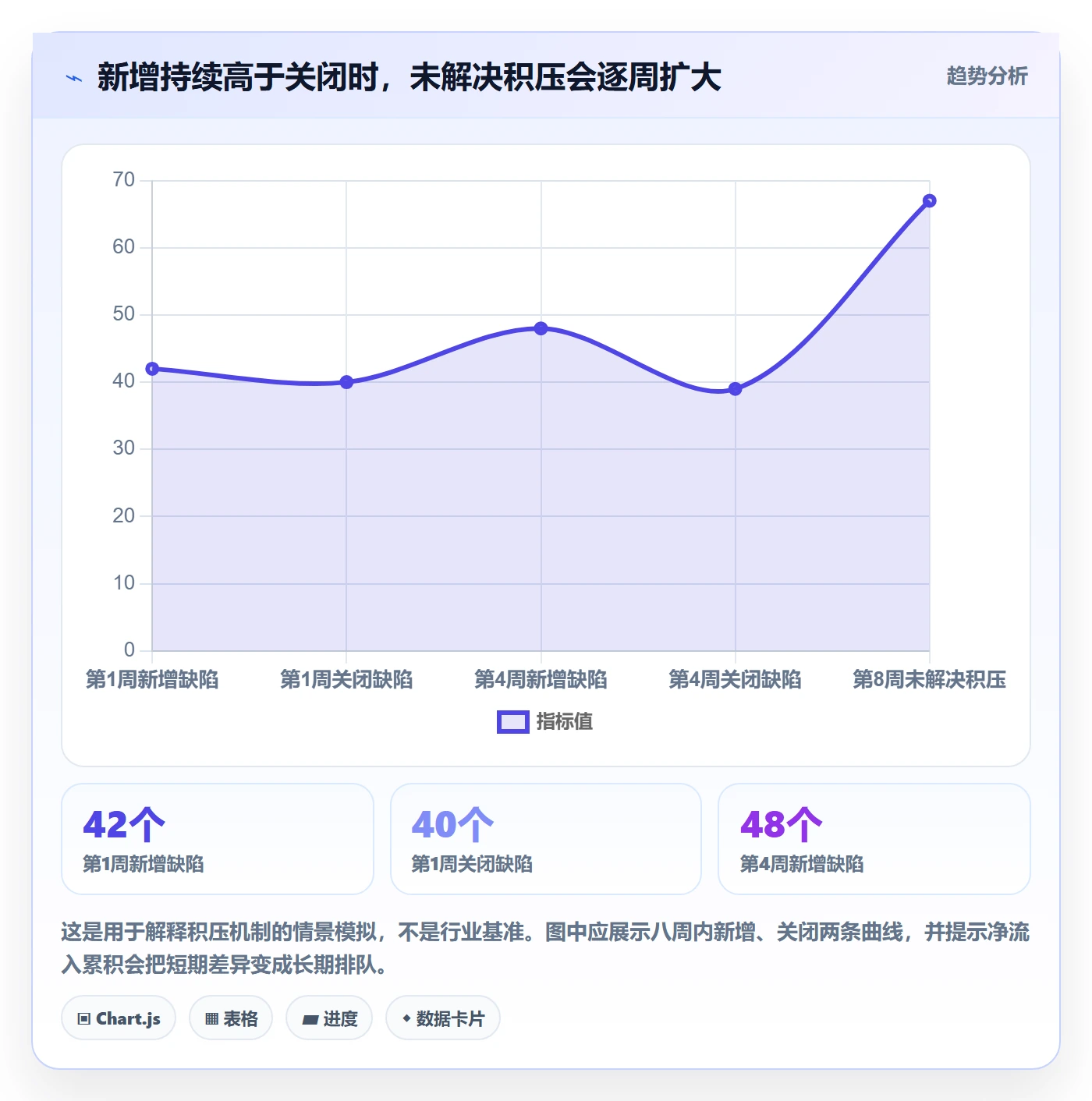This screenshot has width=1092, height=1101.
Task: Click the x-axis label 第8周未解决积压
Action: tap(930, 680)
